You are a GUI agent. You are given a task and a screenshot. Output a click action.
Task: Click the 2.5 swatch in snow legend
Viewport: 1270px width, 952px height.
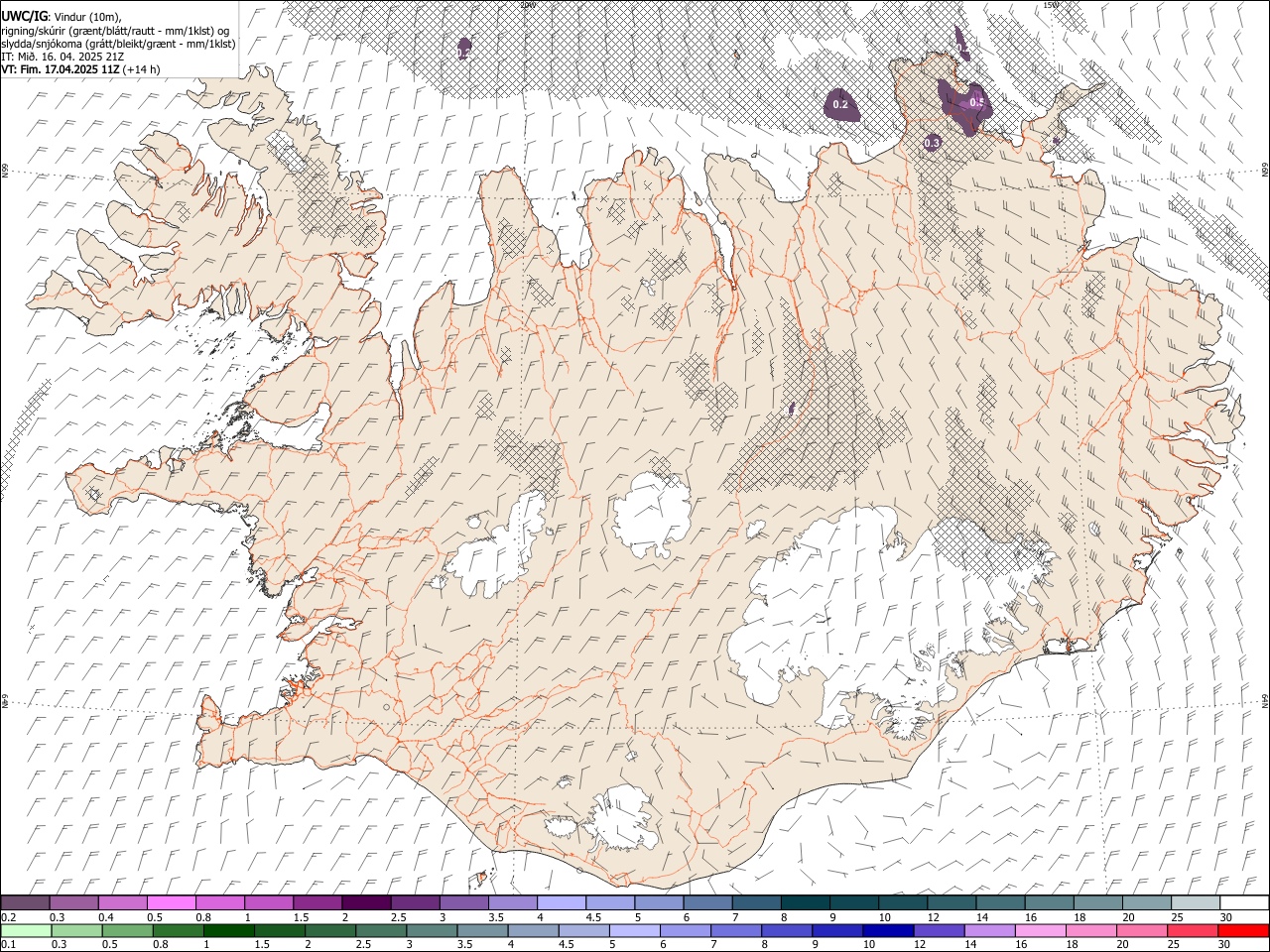point(415,902)
